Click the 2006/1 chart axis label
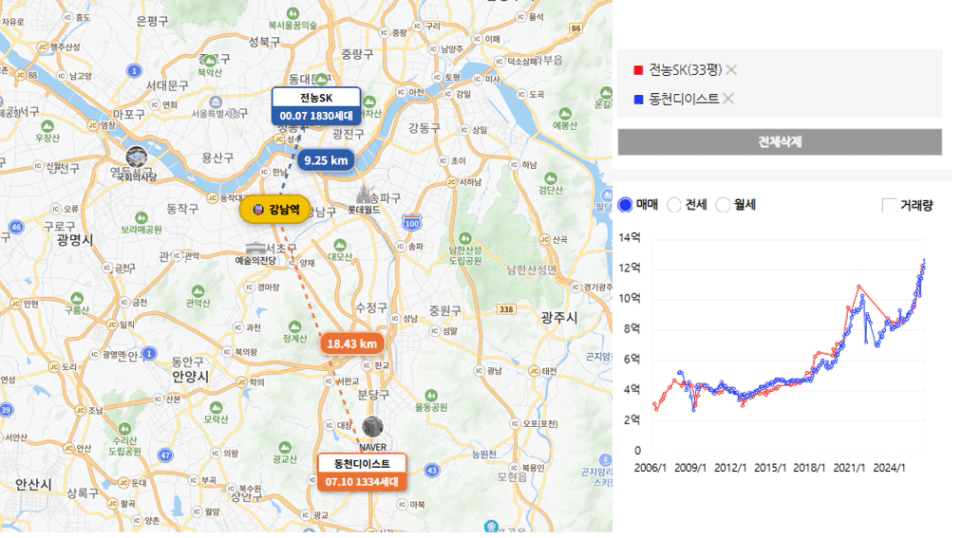Screen dimensions: 962x538 (650, 468)
